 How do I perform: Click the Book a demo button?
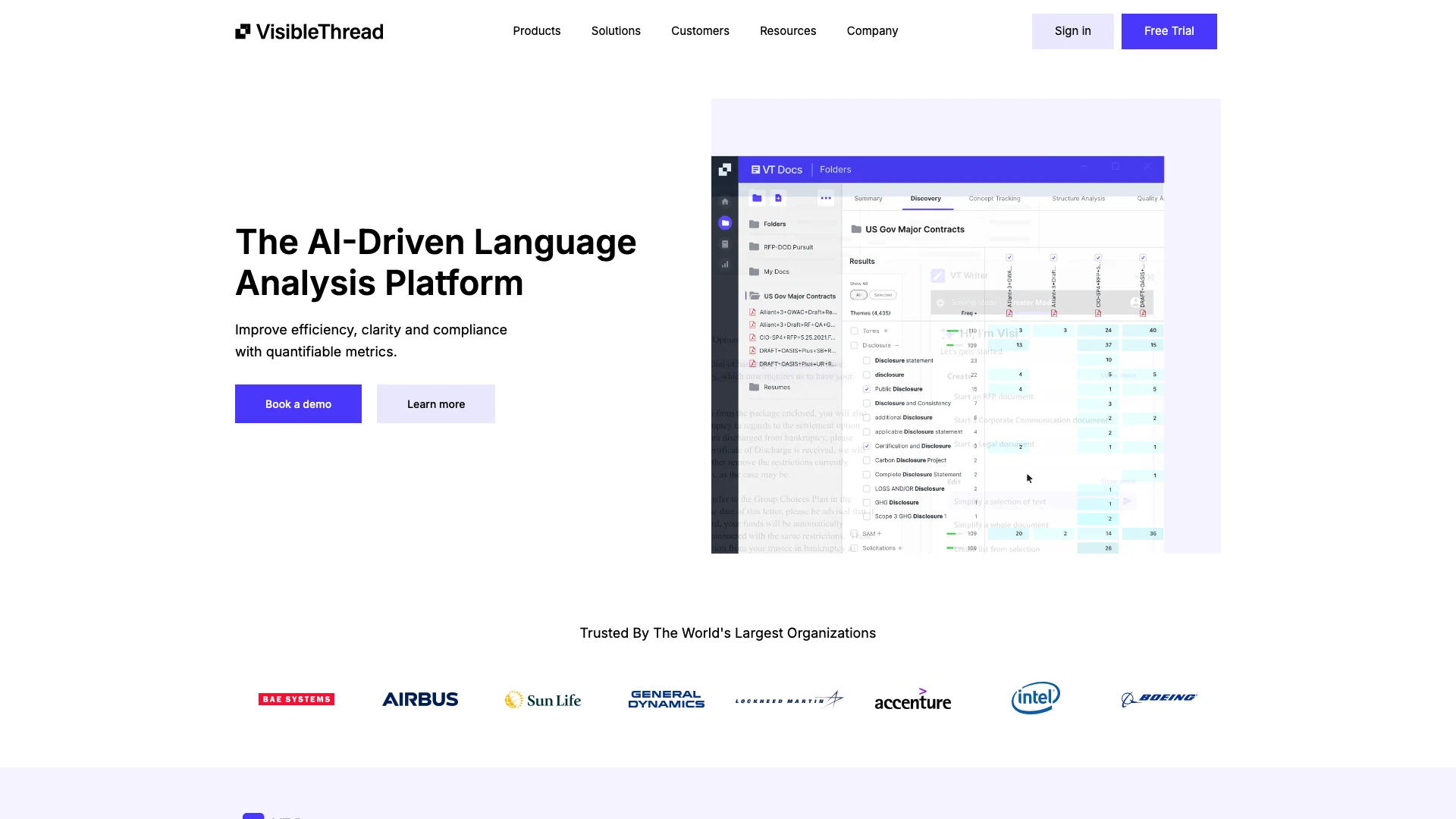coord(298,404)
